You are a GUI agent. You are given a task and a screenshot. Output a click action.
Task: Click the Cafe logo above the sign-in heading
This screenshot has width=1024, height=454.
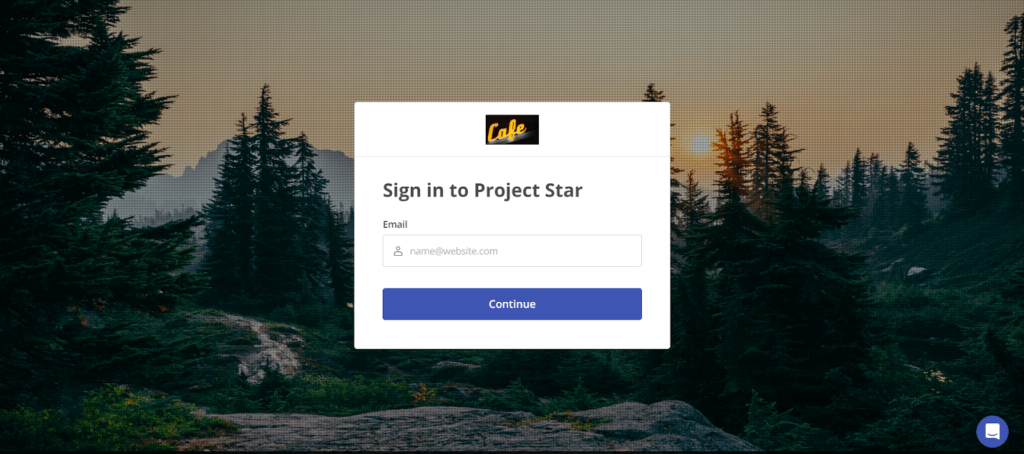coord(512,129)
